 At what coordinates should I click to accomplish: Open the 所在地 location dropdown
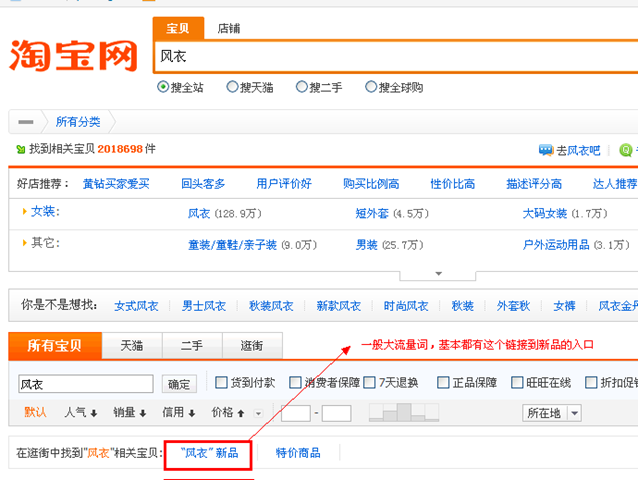pyautogui.click(x=555, y=413)
